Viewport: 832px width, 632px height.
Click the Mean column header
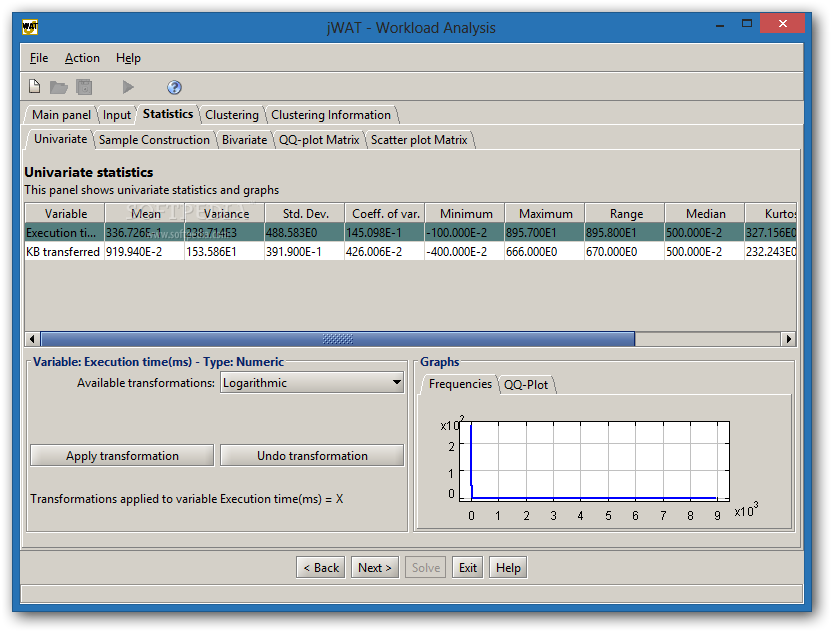145,213
